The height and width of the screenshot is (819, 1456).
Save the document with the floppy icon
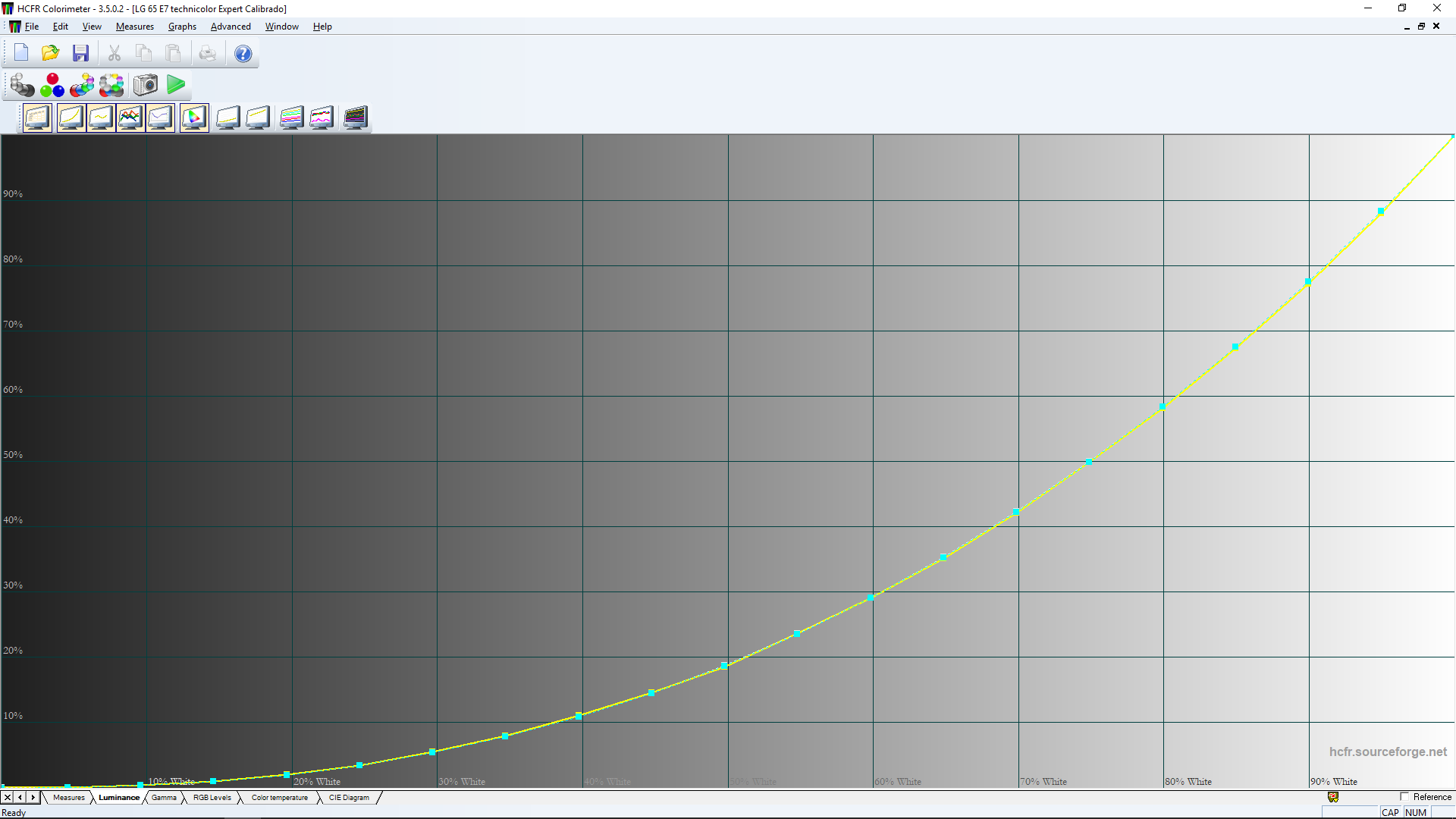click(80, 53)
